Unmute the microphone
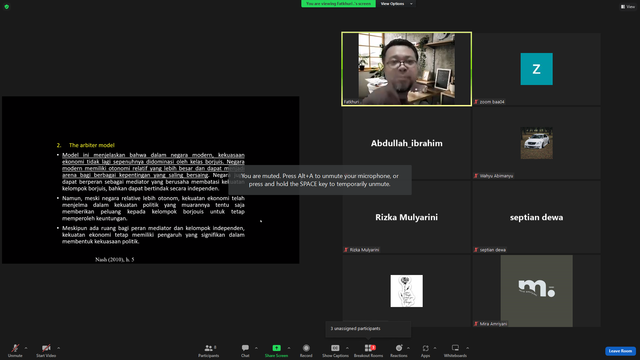Viewport: 640px width, 360px height. (15, 350)
